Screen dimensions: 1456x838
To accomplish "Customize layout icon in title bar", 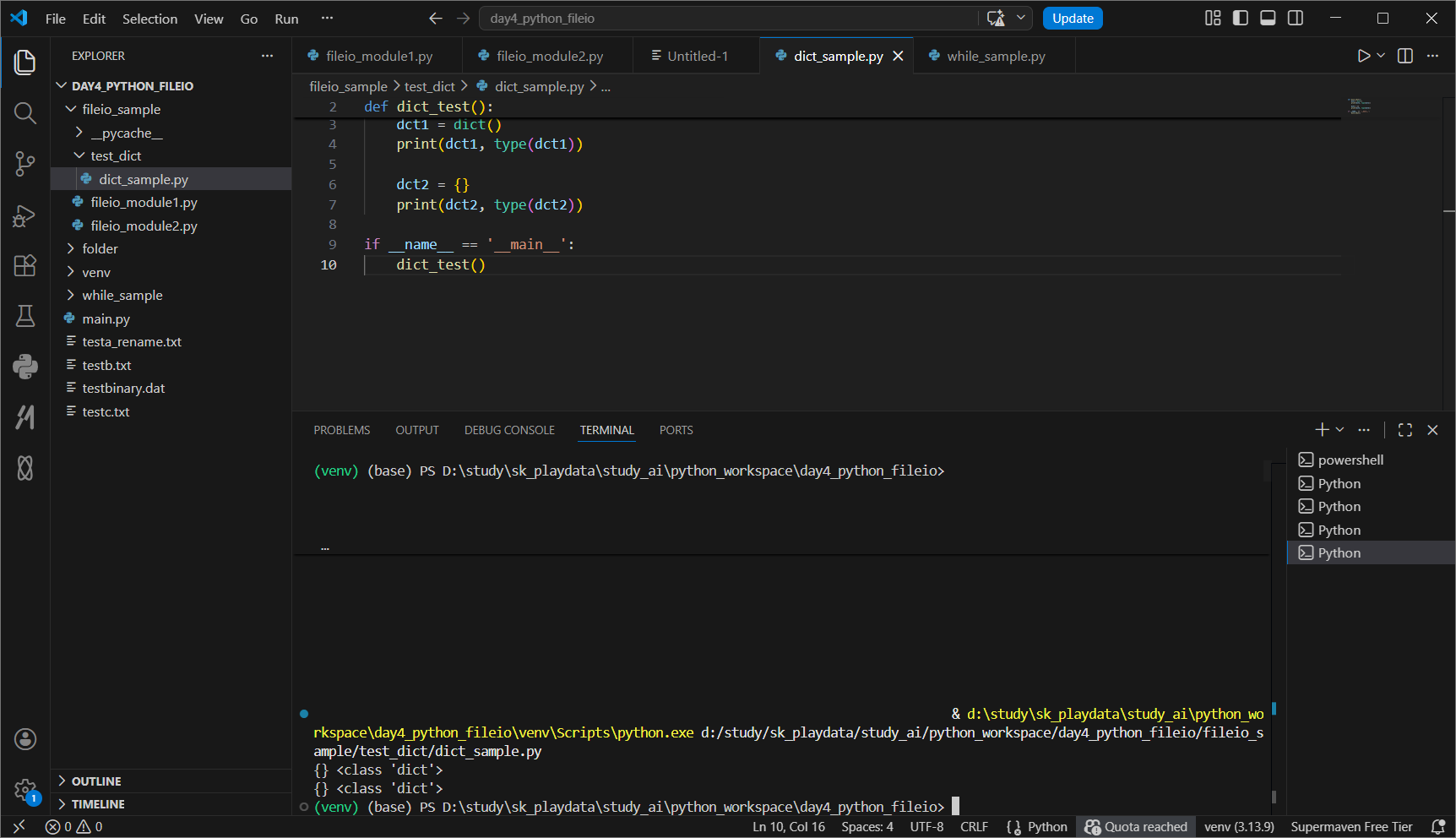I will (x=1213, y=19).
